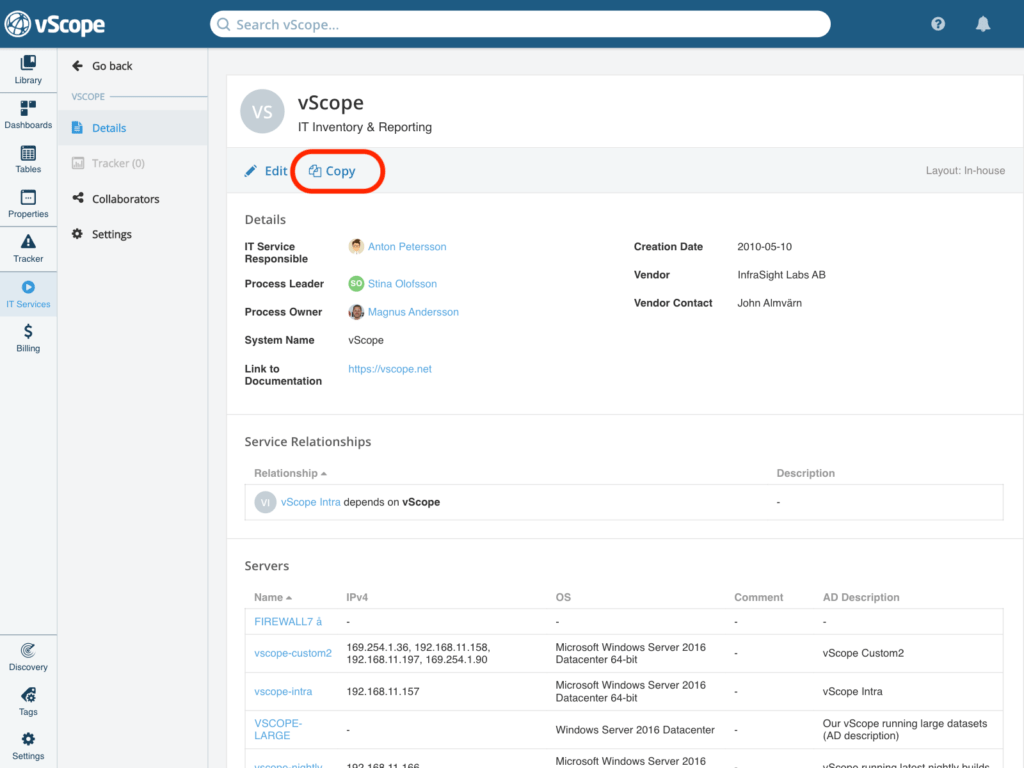Image resolution: width=1024 pixels, height=768 pixels.
Task: Click Anton Petersson's avatar
Action: (356, 246)
